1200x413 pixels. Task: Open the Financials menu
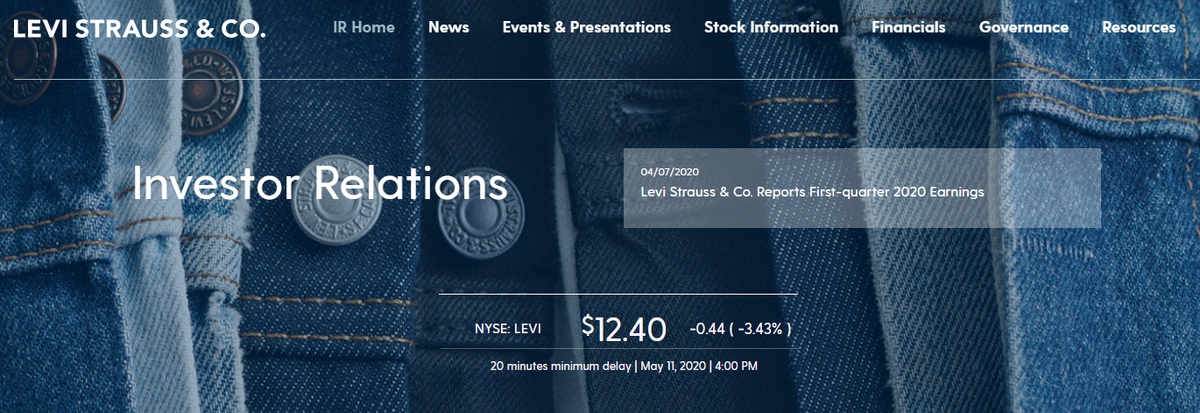point(909,27)
